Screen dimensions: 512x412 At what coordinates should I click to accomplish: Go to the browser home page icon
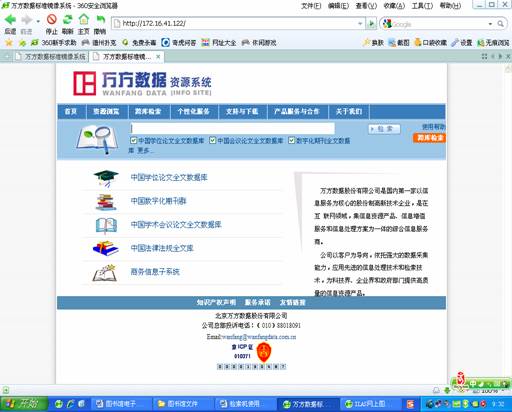84,19
